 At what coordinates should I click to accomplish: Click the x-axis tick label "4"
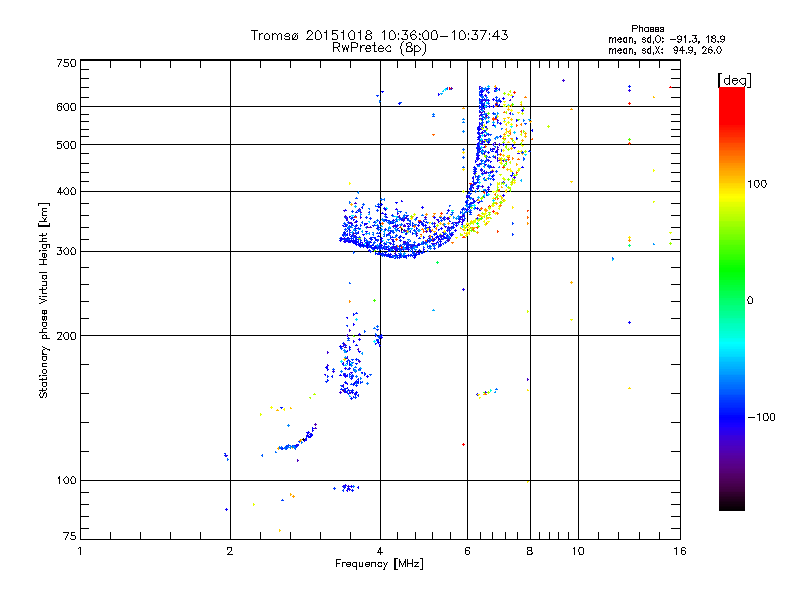tap(380, 551)
